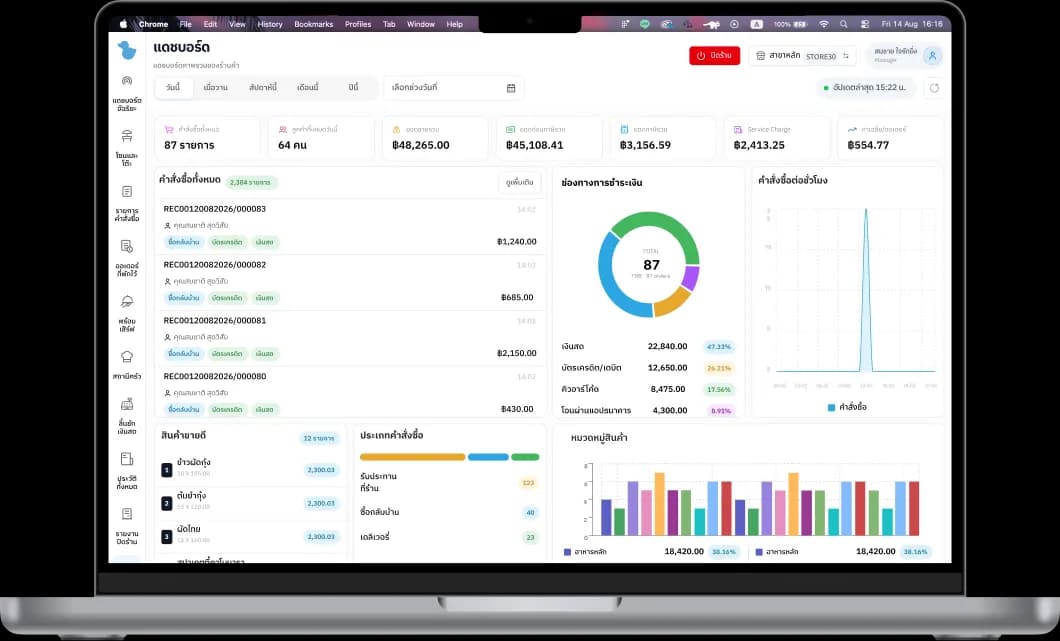
Task: Click the shopping cart icon on the 87 รายการ card
Action: tap(169, 129)
